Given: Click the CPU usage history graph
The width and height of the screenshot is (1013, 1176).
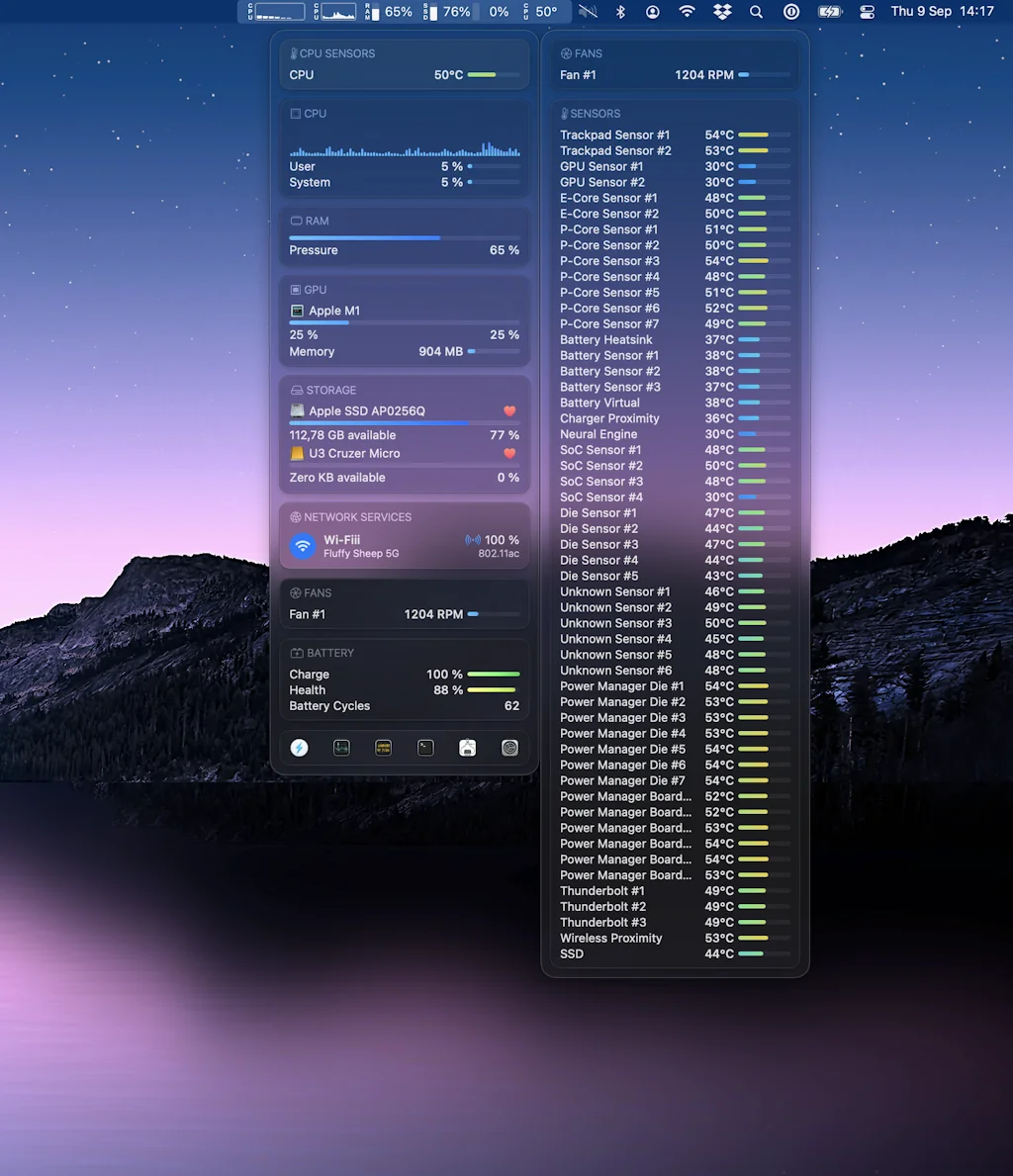Looking at the screenshot, I should pyautogui.click(x=404, y=148).
